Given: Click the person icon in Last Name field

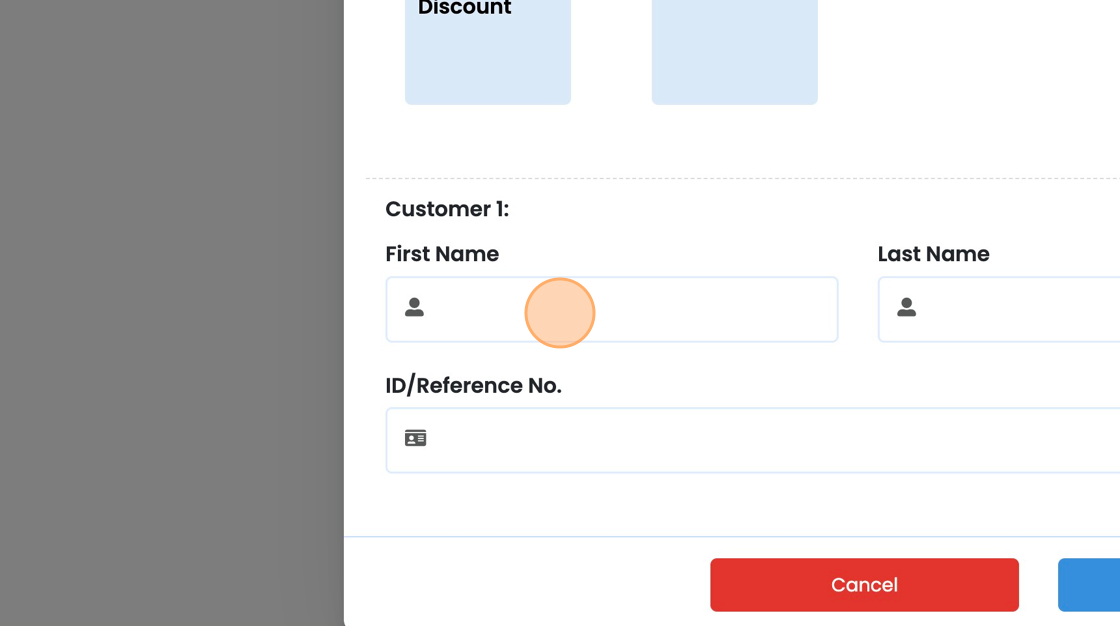Looking at the screenshot, I should click(x=906, y=308).
